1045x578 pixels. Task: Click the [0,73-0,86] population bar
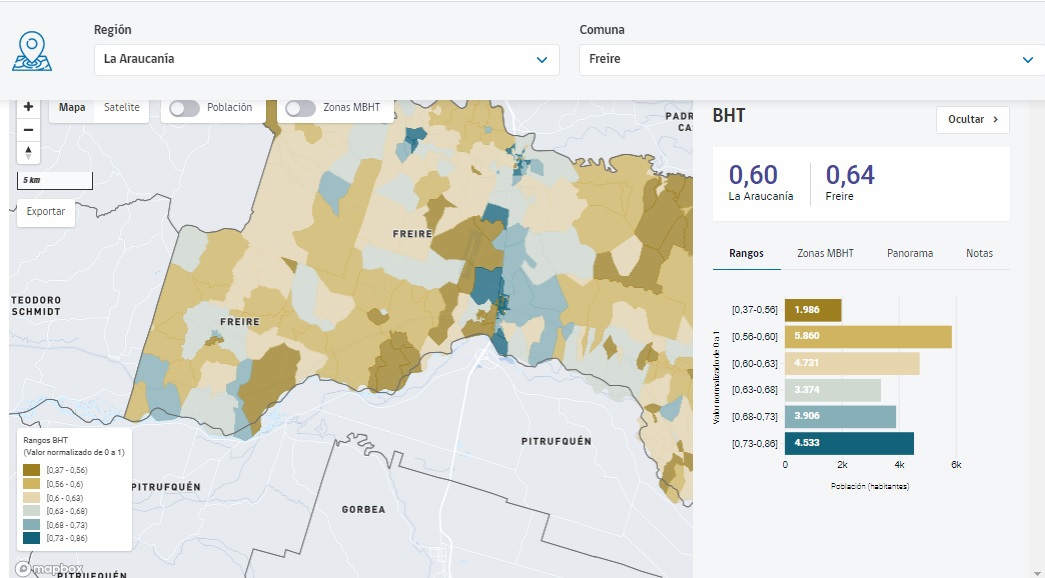point(849,444)
